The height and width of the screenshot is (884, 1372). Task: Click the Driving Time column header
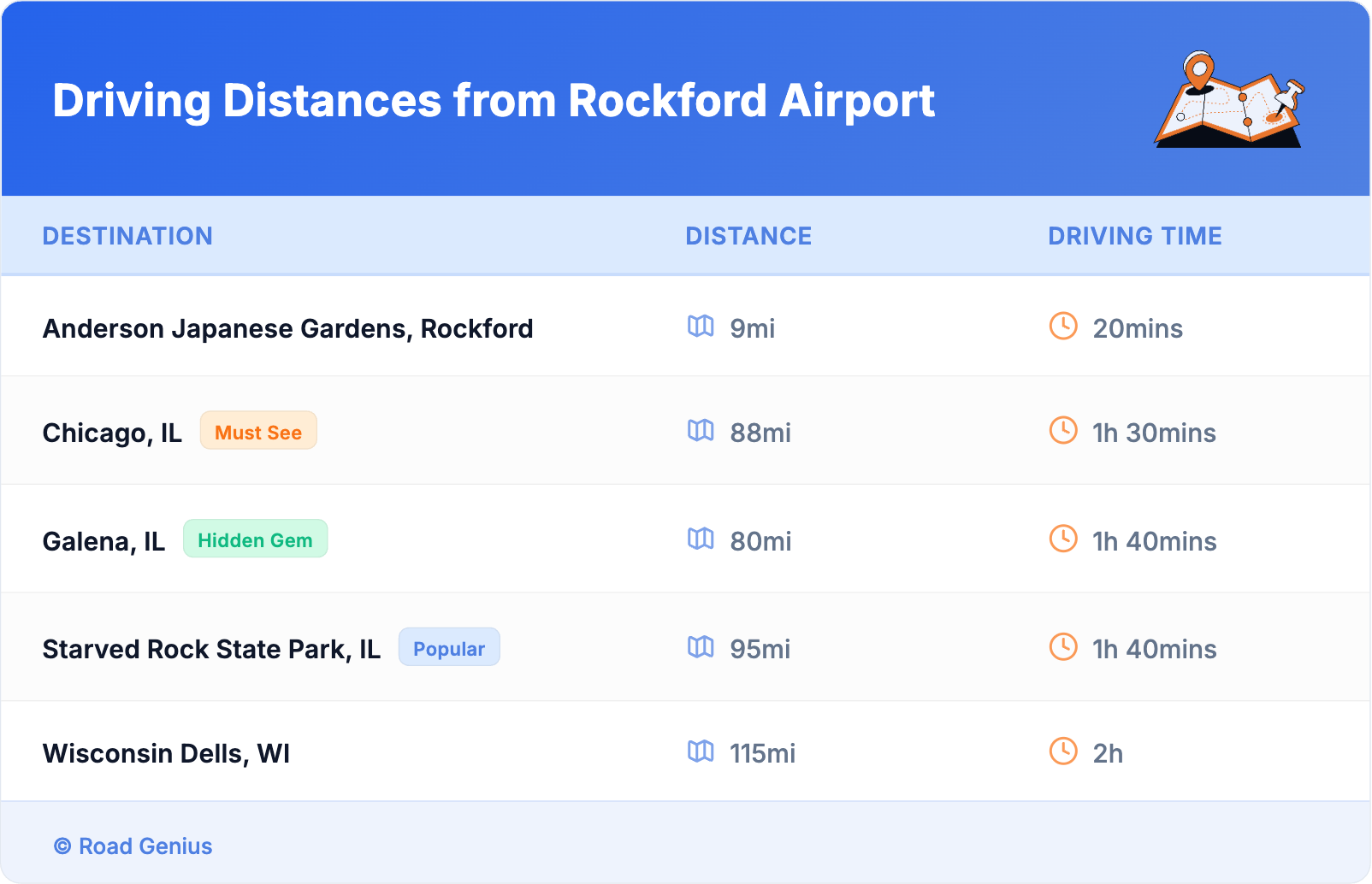point(1134,236)
